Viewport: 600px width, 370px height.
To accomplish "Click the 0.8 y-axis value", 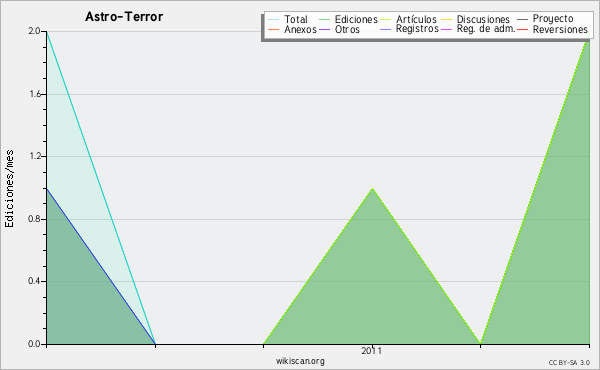I will pos(34,219).
